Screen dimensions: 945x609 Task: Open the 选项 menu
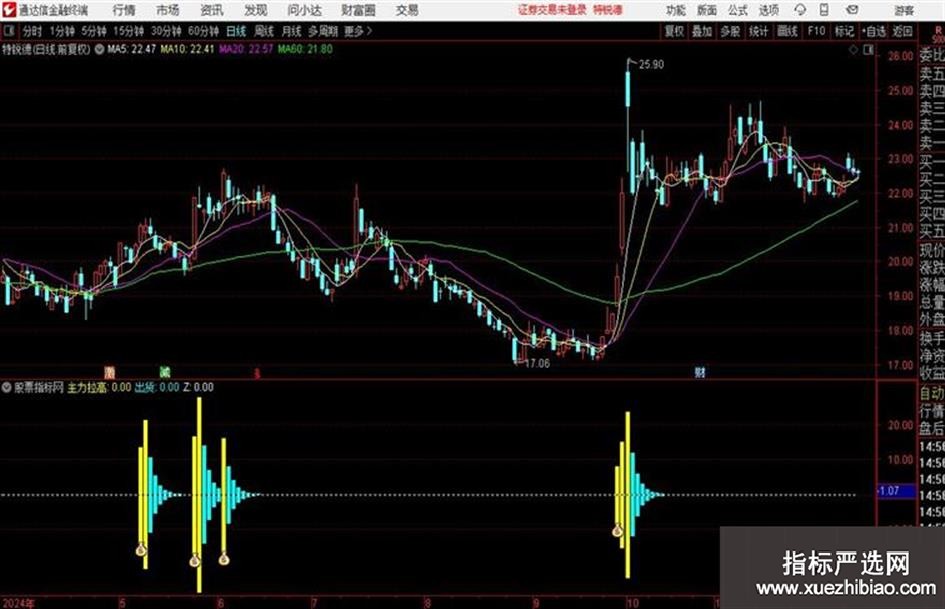coord(768,10)
